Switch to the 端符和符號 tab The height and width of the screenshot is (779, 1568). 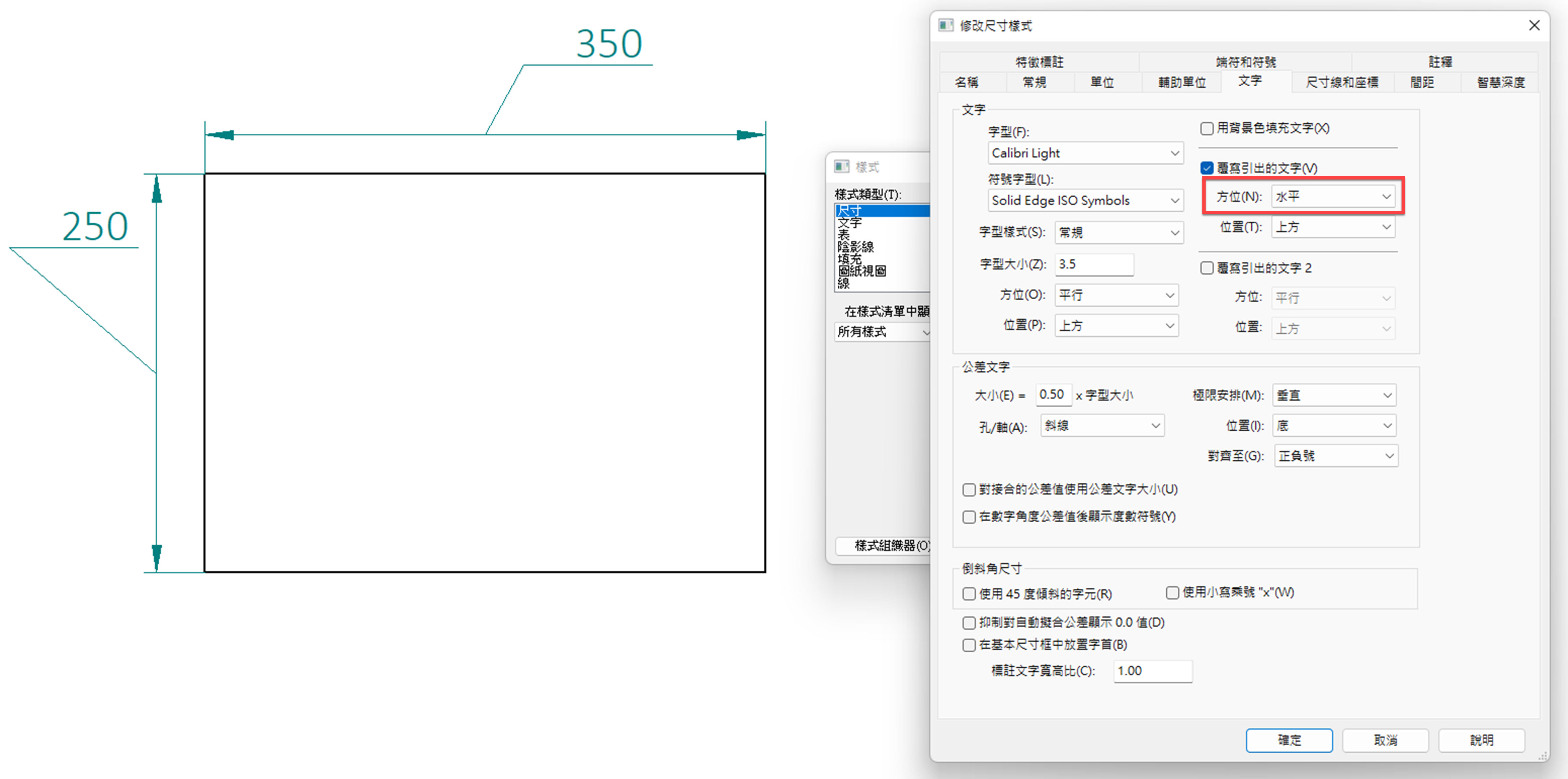(x=1246, y=62)
